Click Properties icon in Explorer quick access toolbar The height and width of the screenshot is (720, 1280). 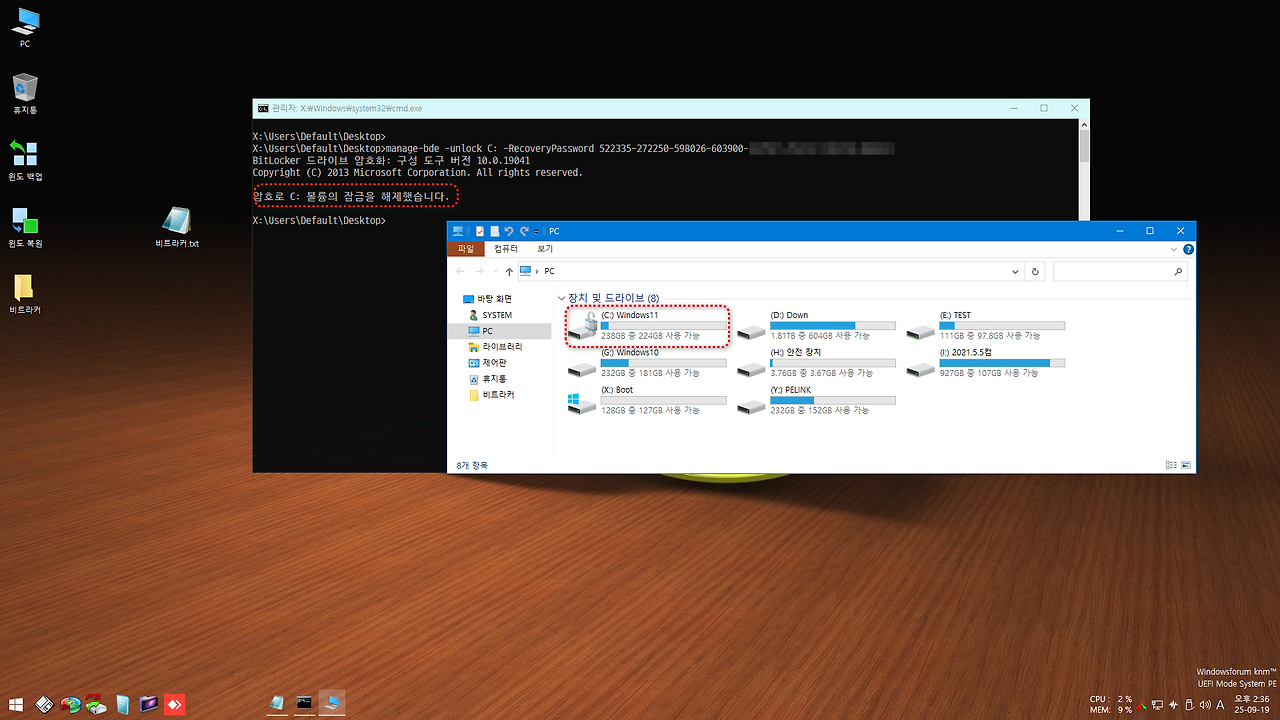[x=480, y=231]
